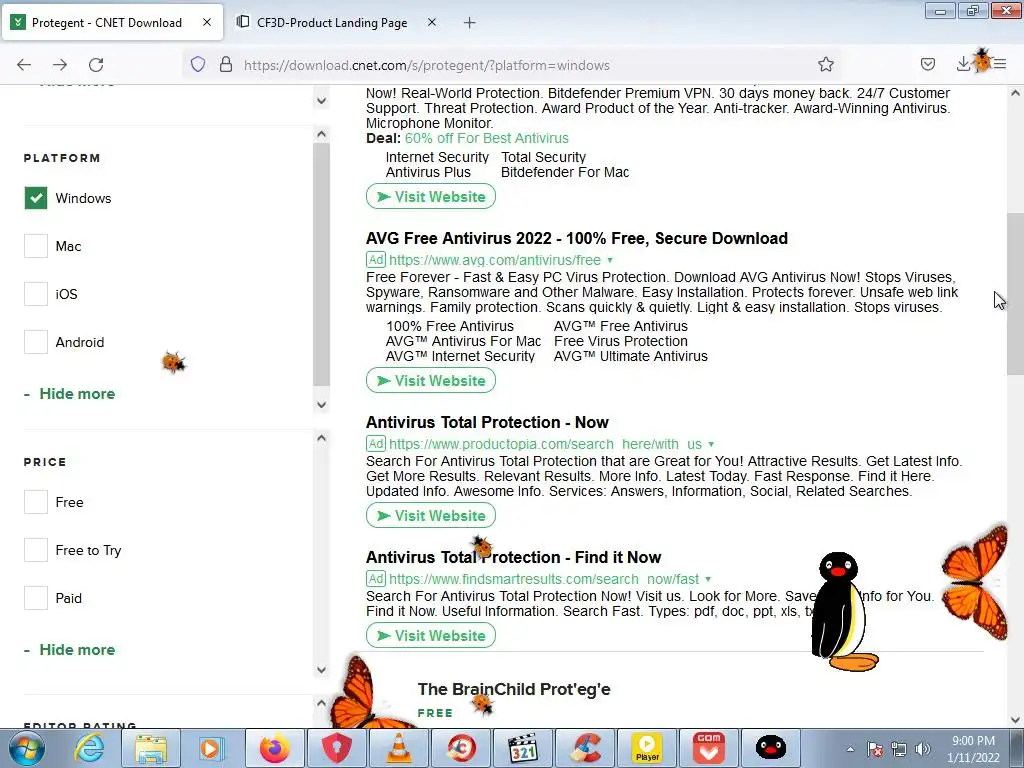Open Total Security sublink
1024x768 pixels.
[x=543, y=157]
